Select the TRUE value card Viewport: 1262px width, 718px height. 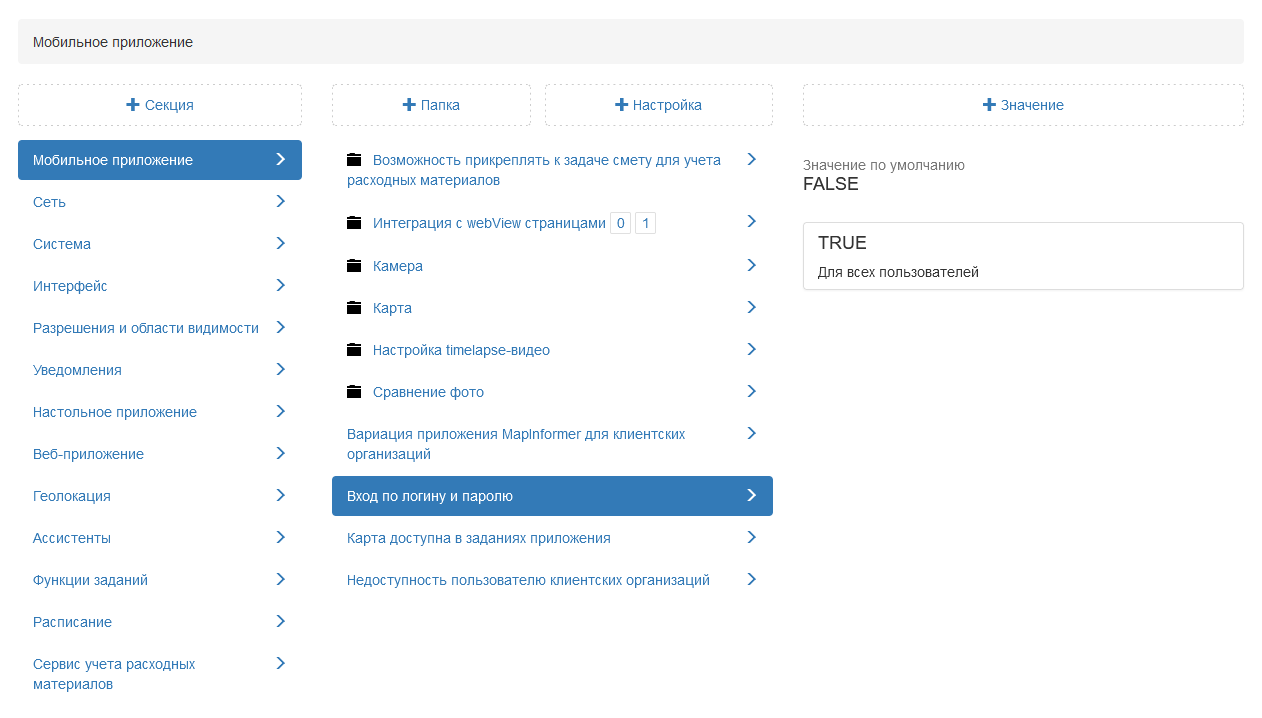pos(1022,256)
